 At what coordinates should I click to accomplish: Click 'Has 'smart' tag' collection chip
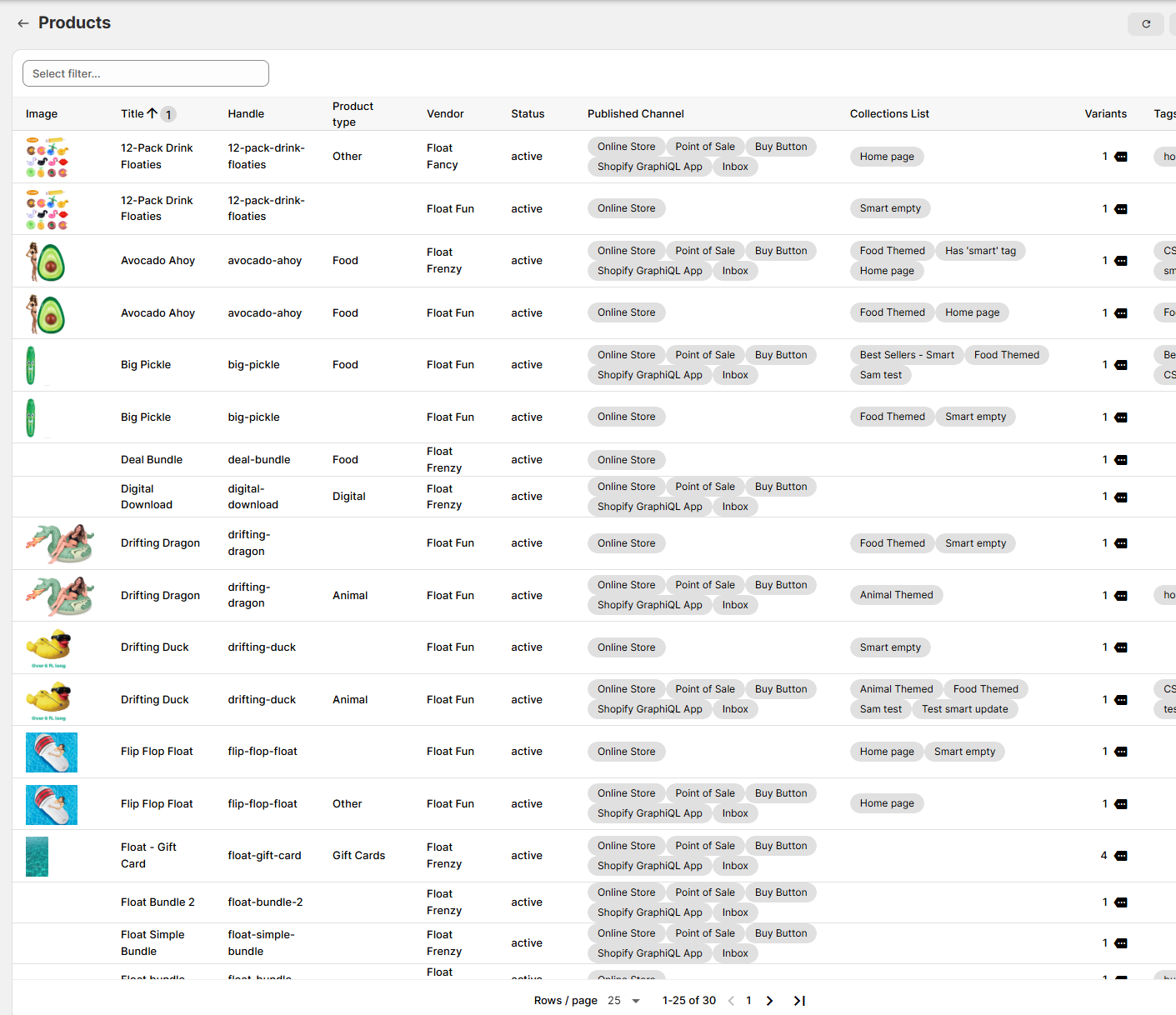pos(980,251)
